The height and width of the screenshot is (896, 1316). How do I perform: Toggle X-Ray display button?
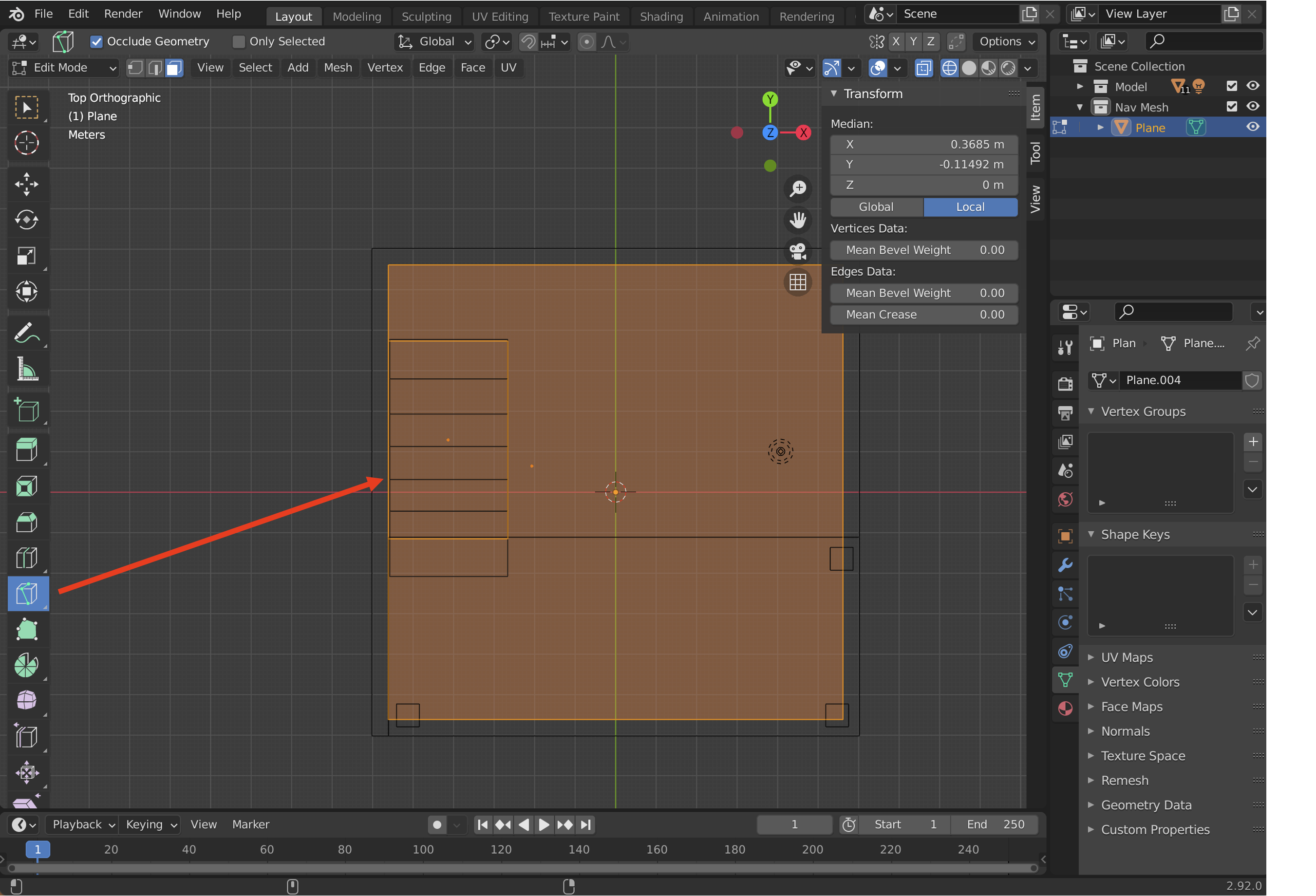(923, 68)
